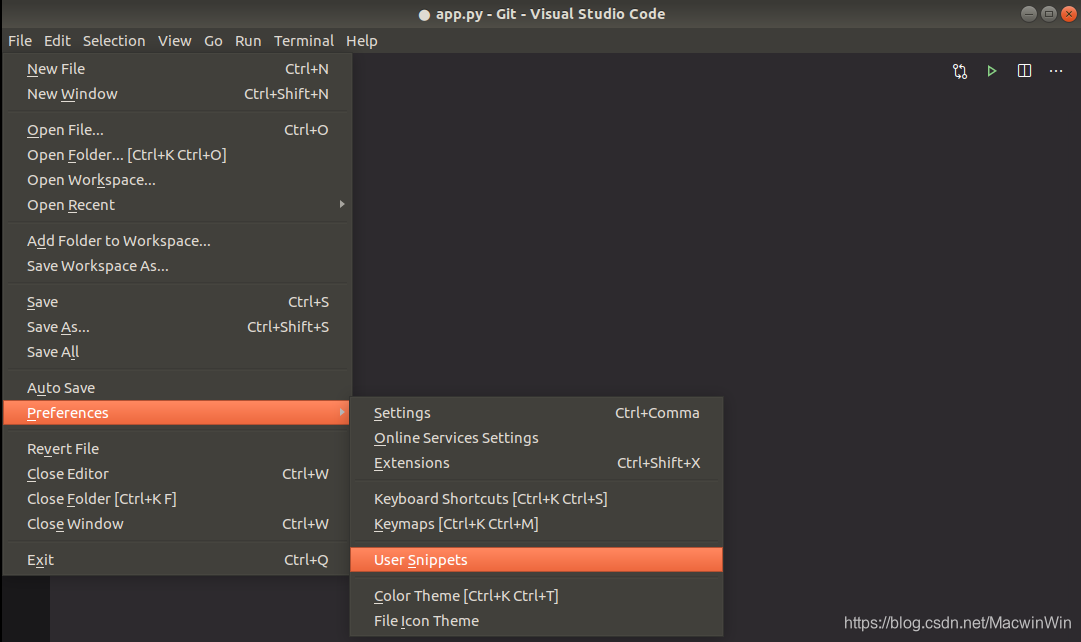Click the Open Changes compare icon
1081x642 pixels.
[x=960, y=71]
